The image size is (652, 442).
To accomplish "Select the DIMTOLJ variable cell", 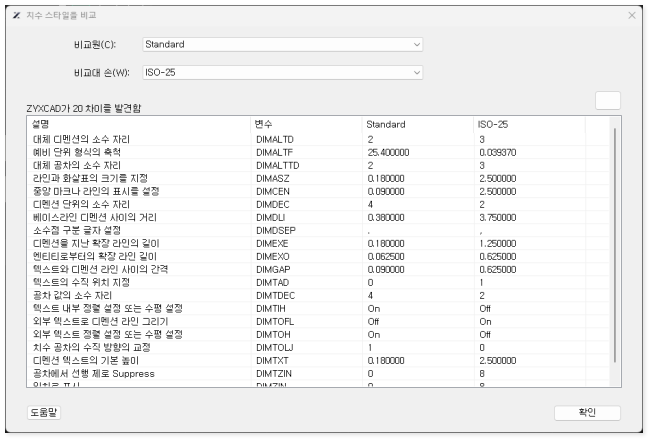I will (274, 348).
